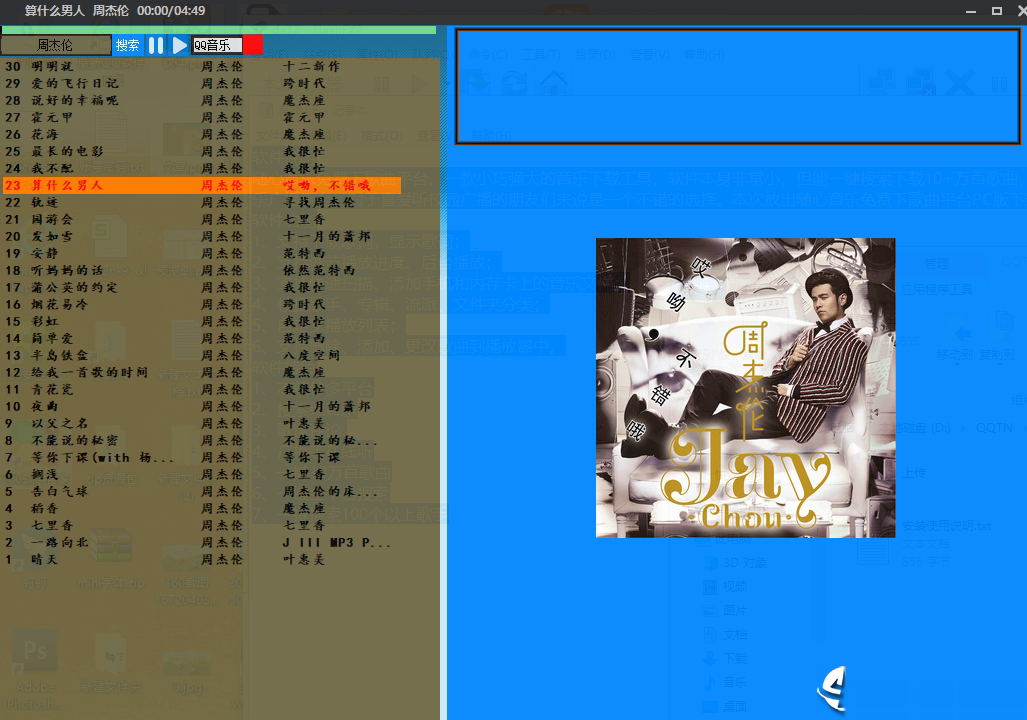This screenshot has width=1027, height=720.
Task: Click the Jay Chou album cover image
Action: (745, 388)
